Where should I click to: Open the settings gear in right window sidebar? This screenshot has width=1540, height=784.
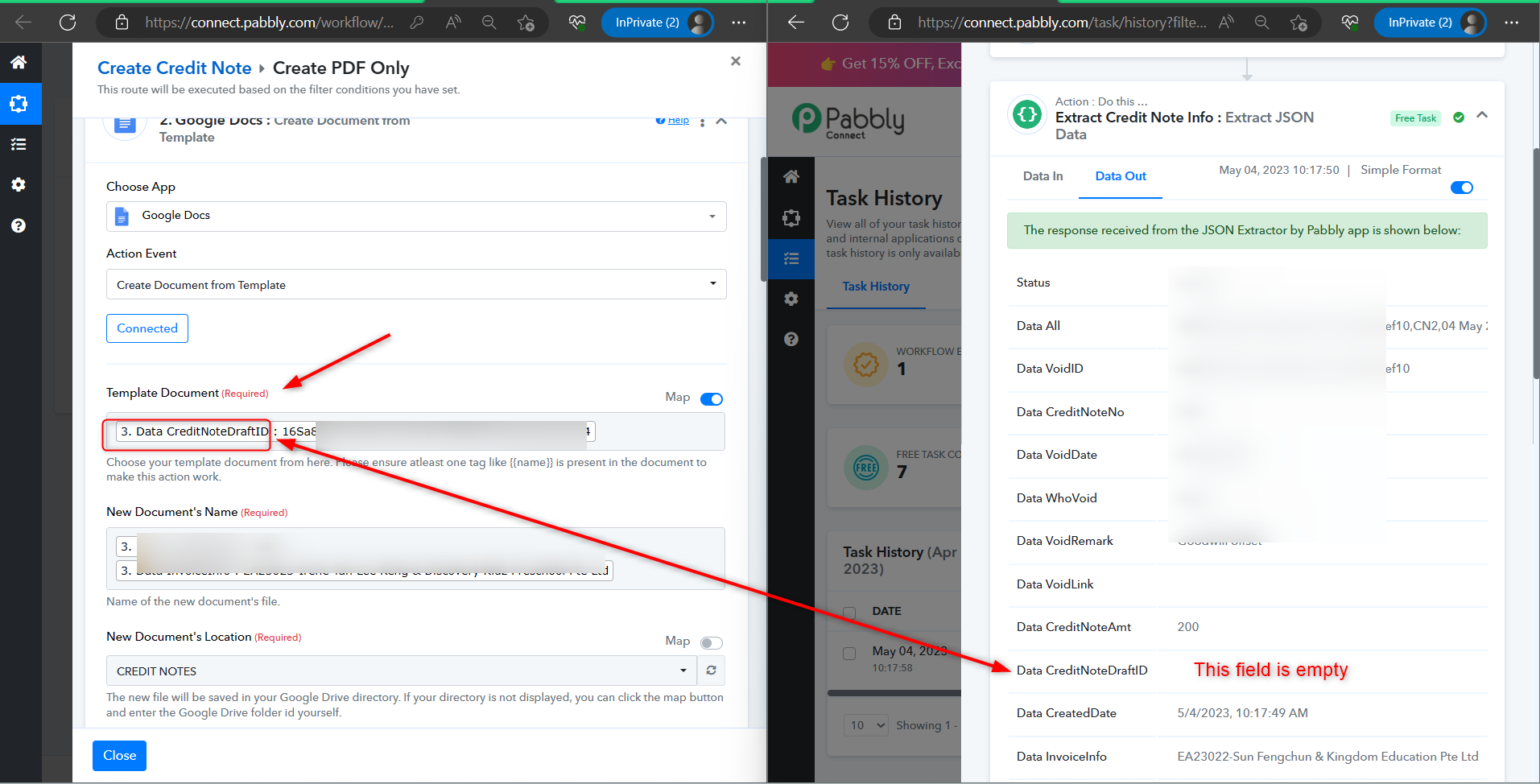791,299
